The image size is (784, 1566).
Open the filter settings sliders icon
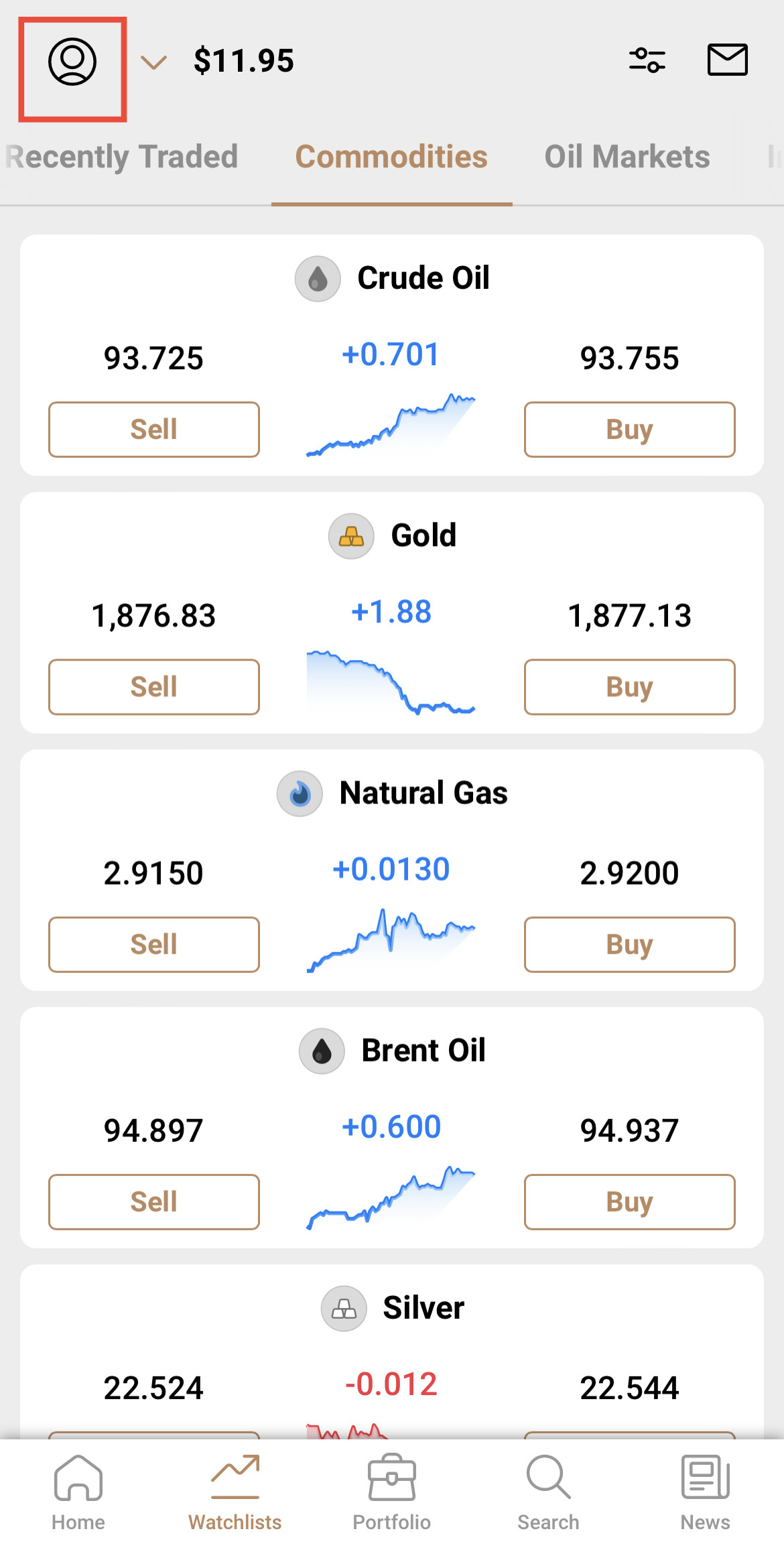647,60
